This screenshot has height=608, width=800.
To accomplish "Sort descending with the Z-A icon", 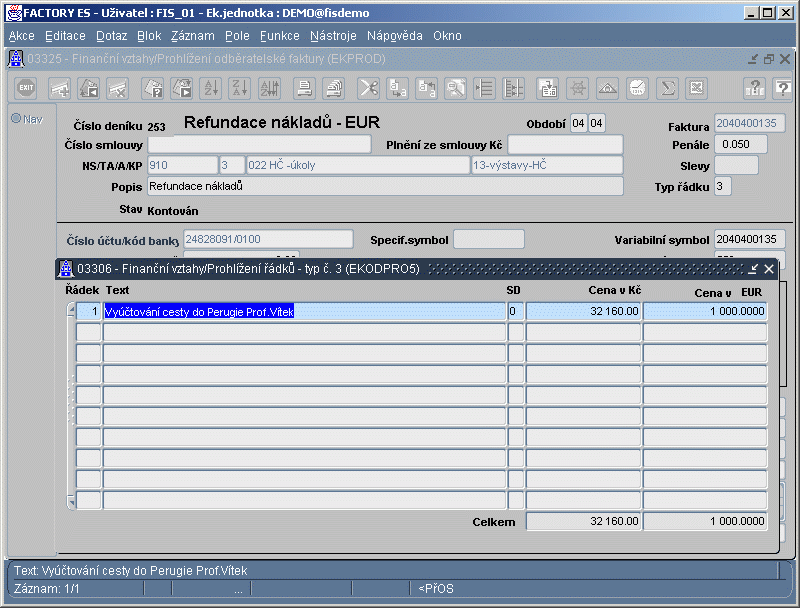I will (240, 89).
